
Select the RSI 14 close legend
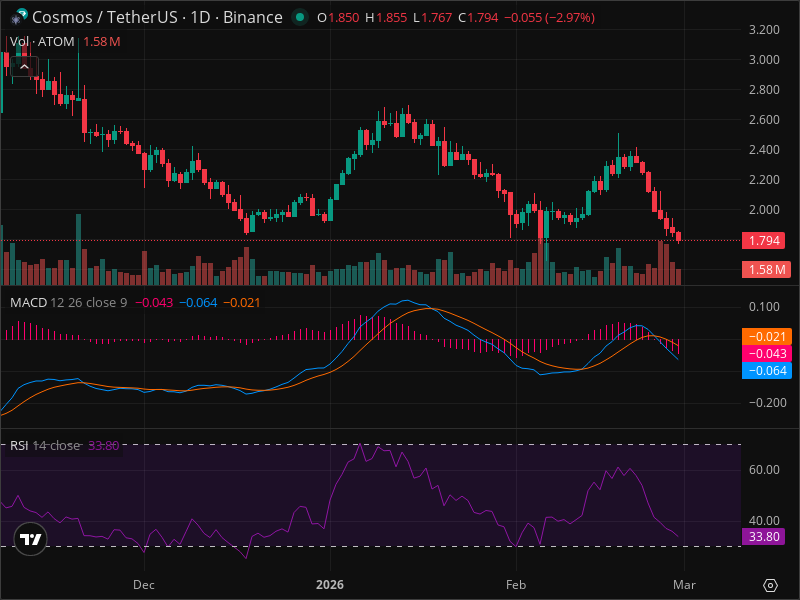[45, 445]
